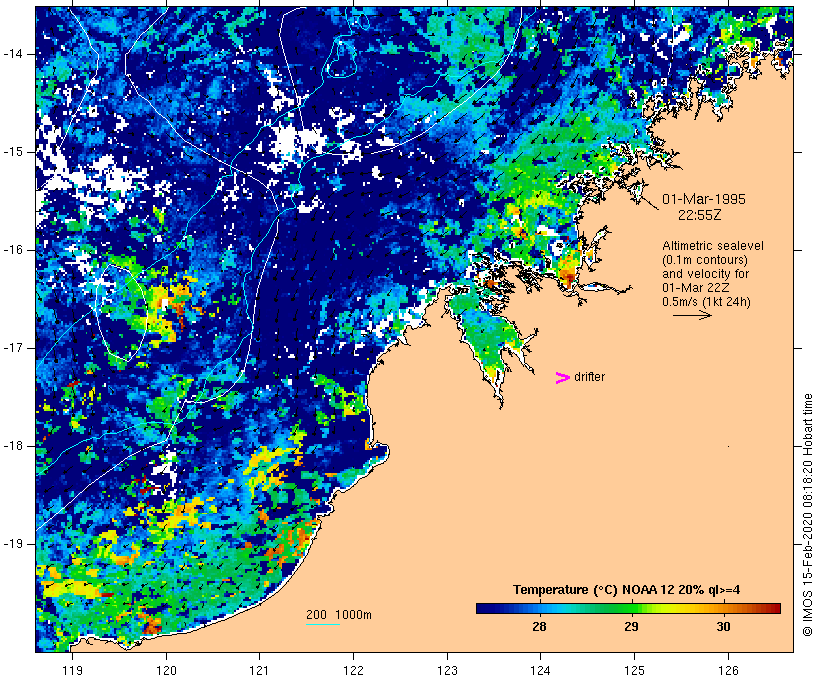Click the longitude label 120
820x680 pixels.
166,670
